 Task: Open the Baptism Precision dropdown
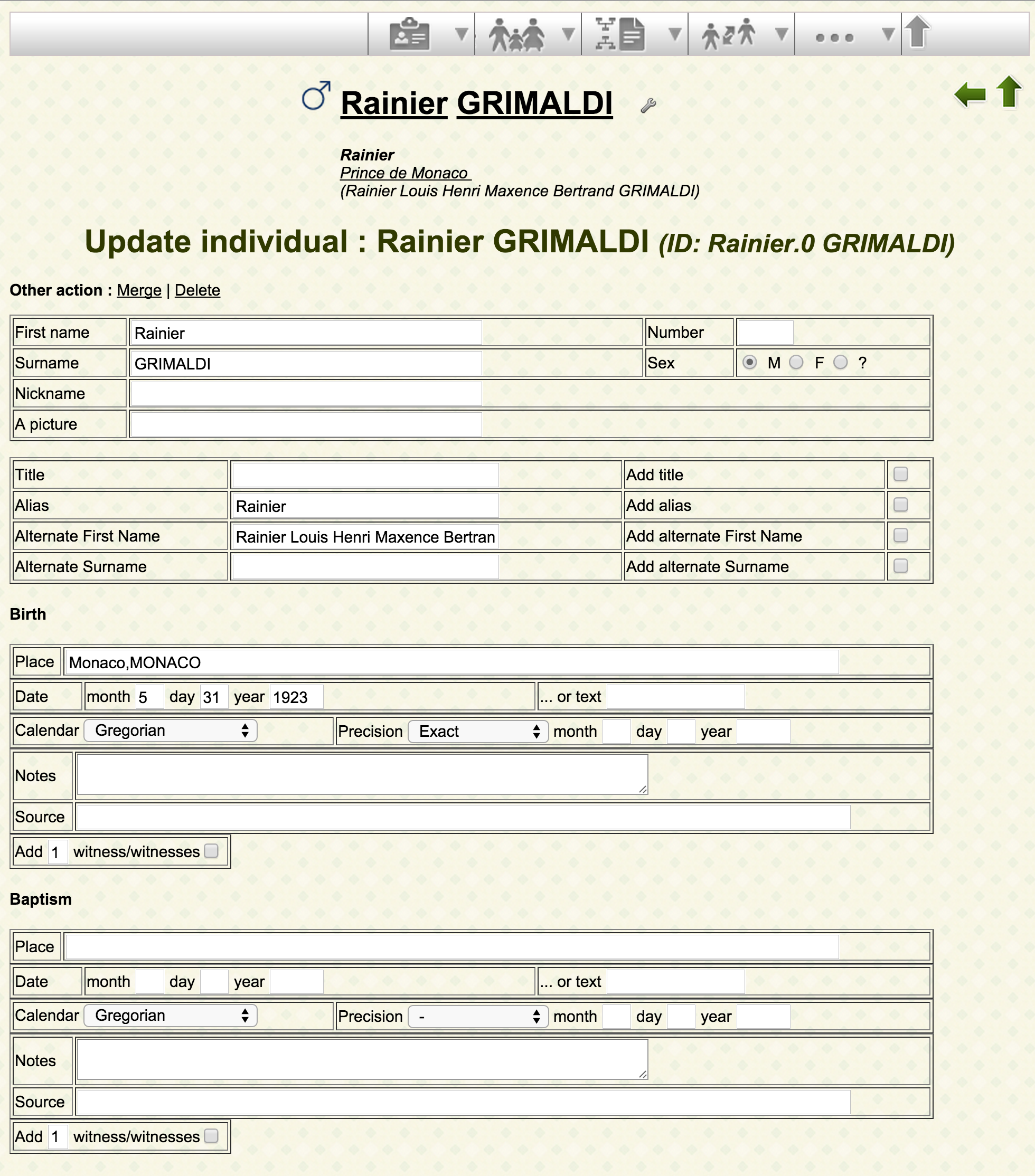[478, 1017]
